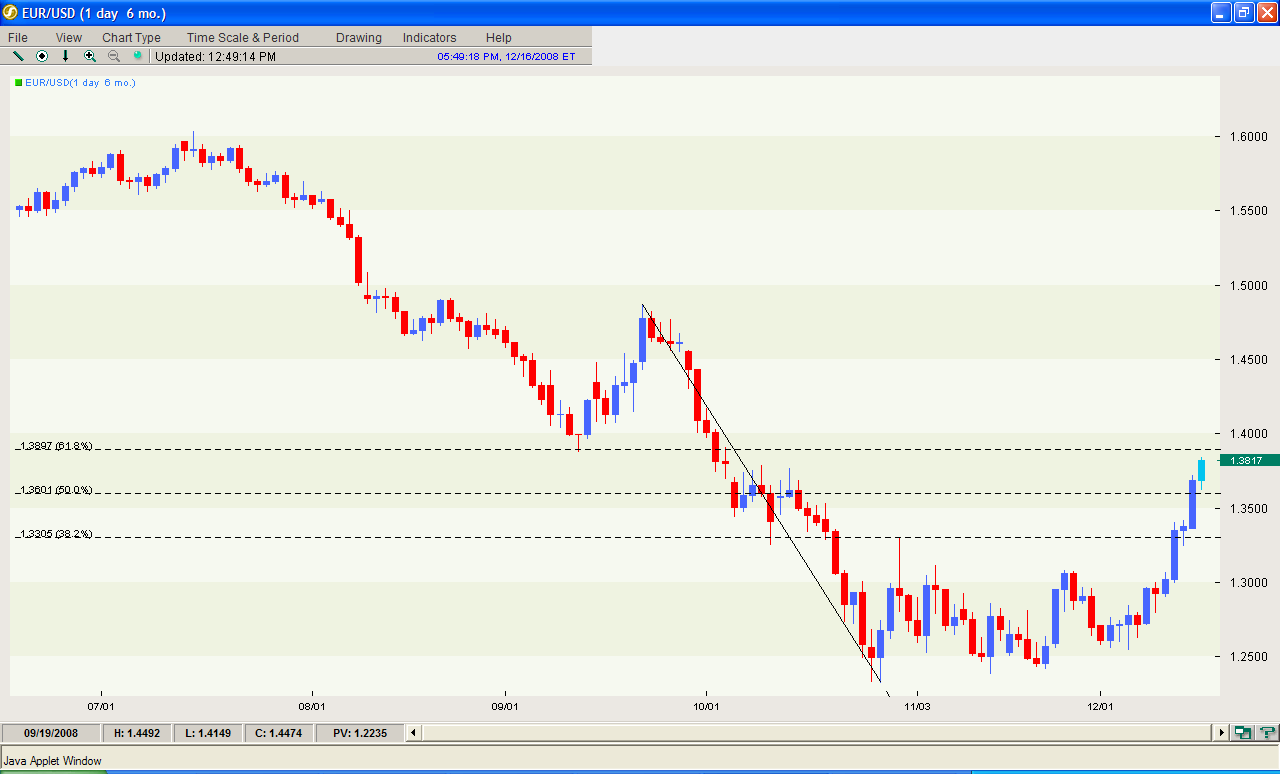The width and height of the screenshot is (1280, 774).
Task: Click the Java Applet Window status text
Action: pyautogui.click(x=53, y=761)
